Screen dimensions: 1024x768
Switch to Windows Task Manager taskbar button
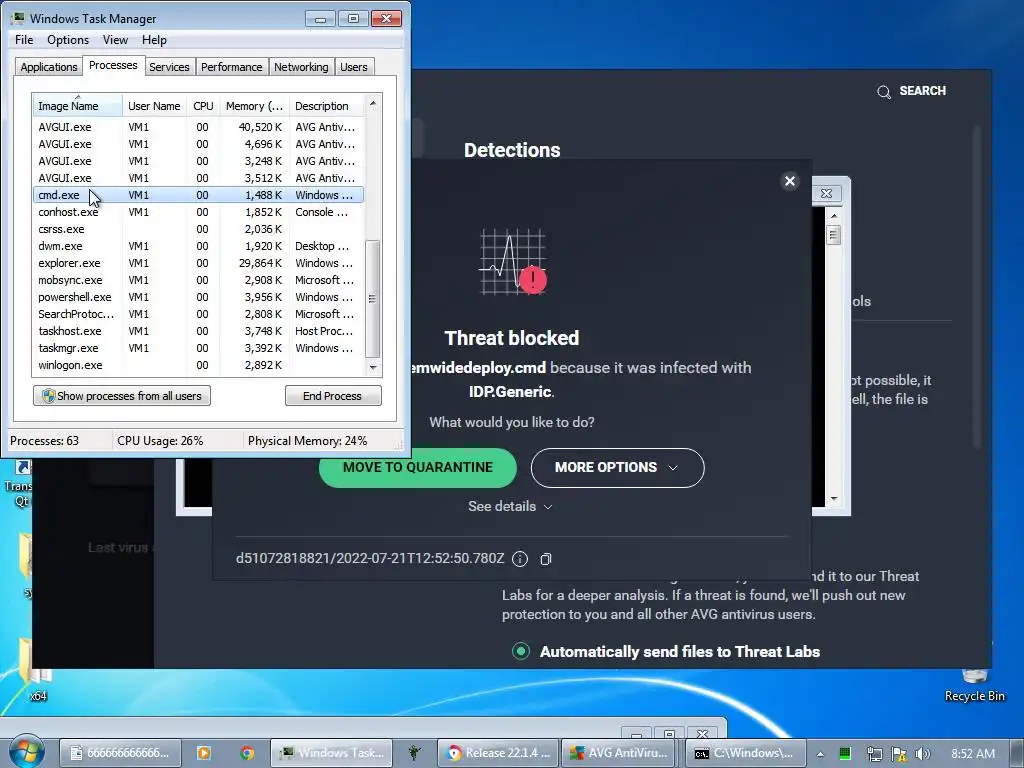point(331,753)
